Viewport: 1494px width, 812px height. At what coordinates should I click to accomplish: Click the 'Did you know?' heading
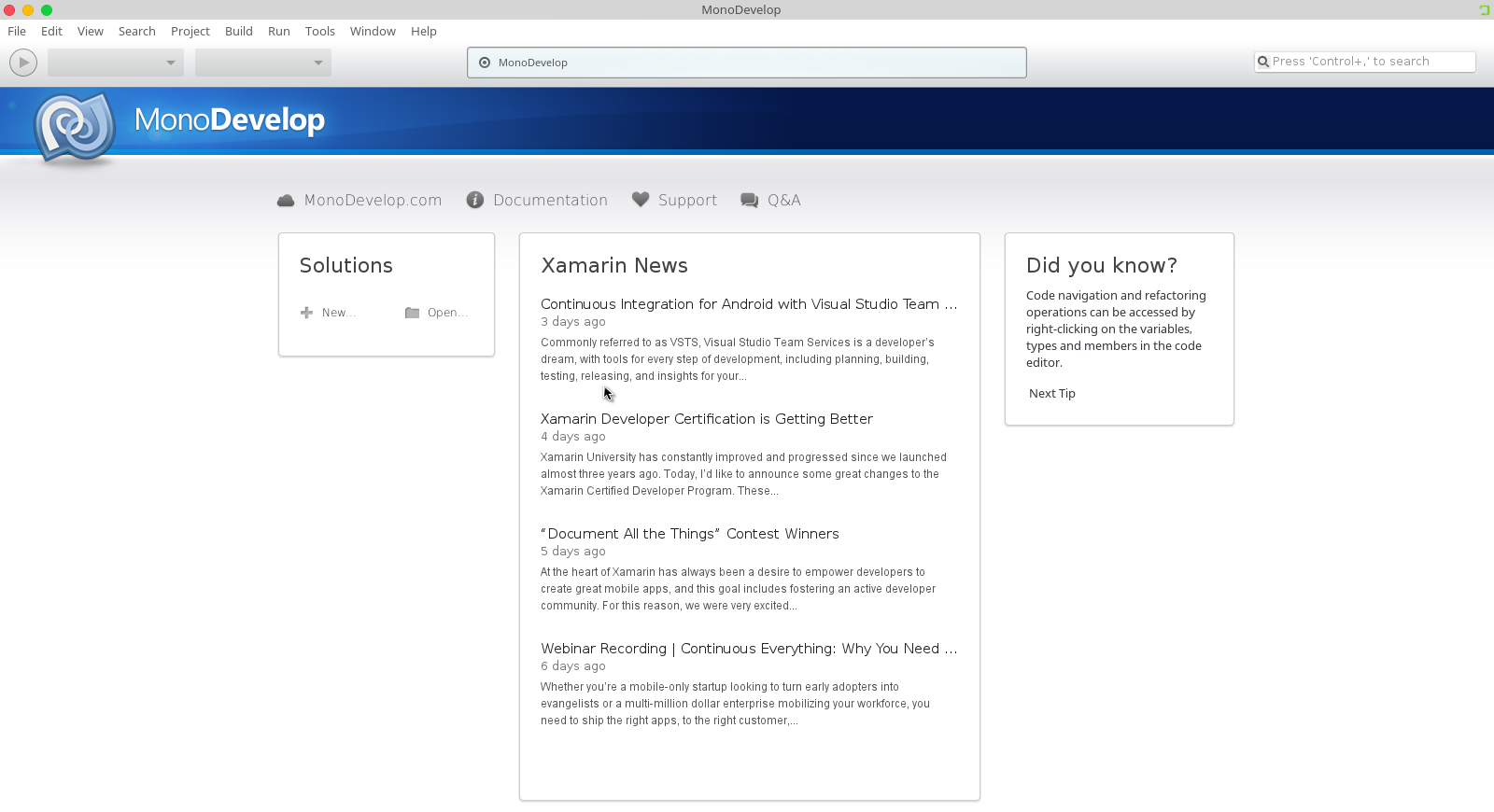pos(1102,266)
